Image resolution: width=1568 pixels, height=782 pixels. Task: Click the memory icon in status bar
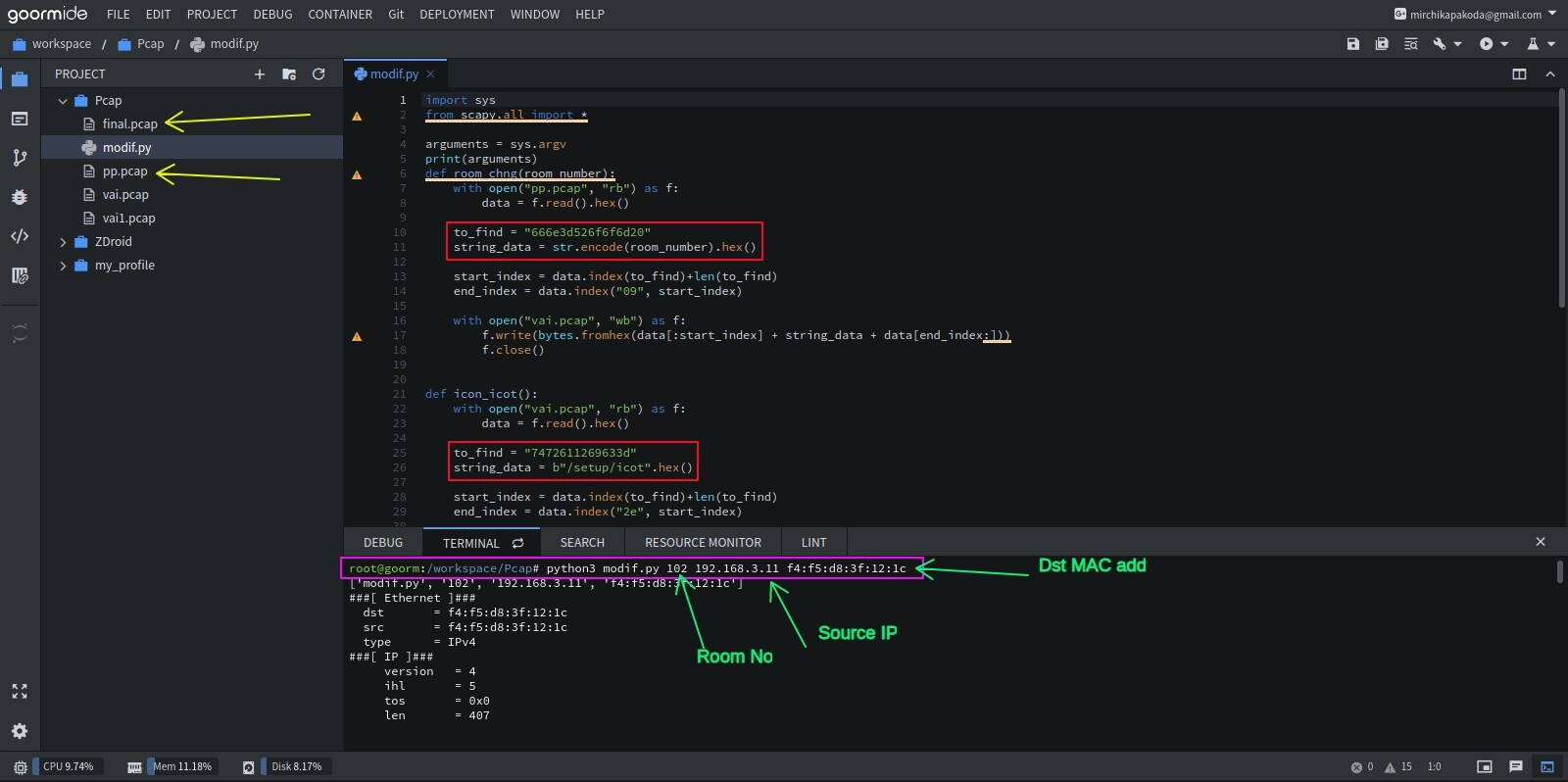[134, 767]
